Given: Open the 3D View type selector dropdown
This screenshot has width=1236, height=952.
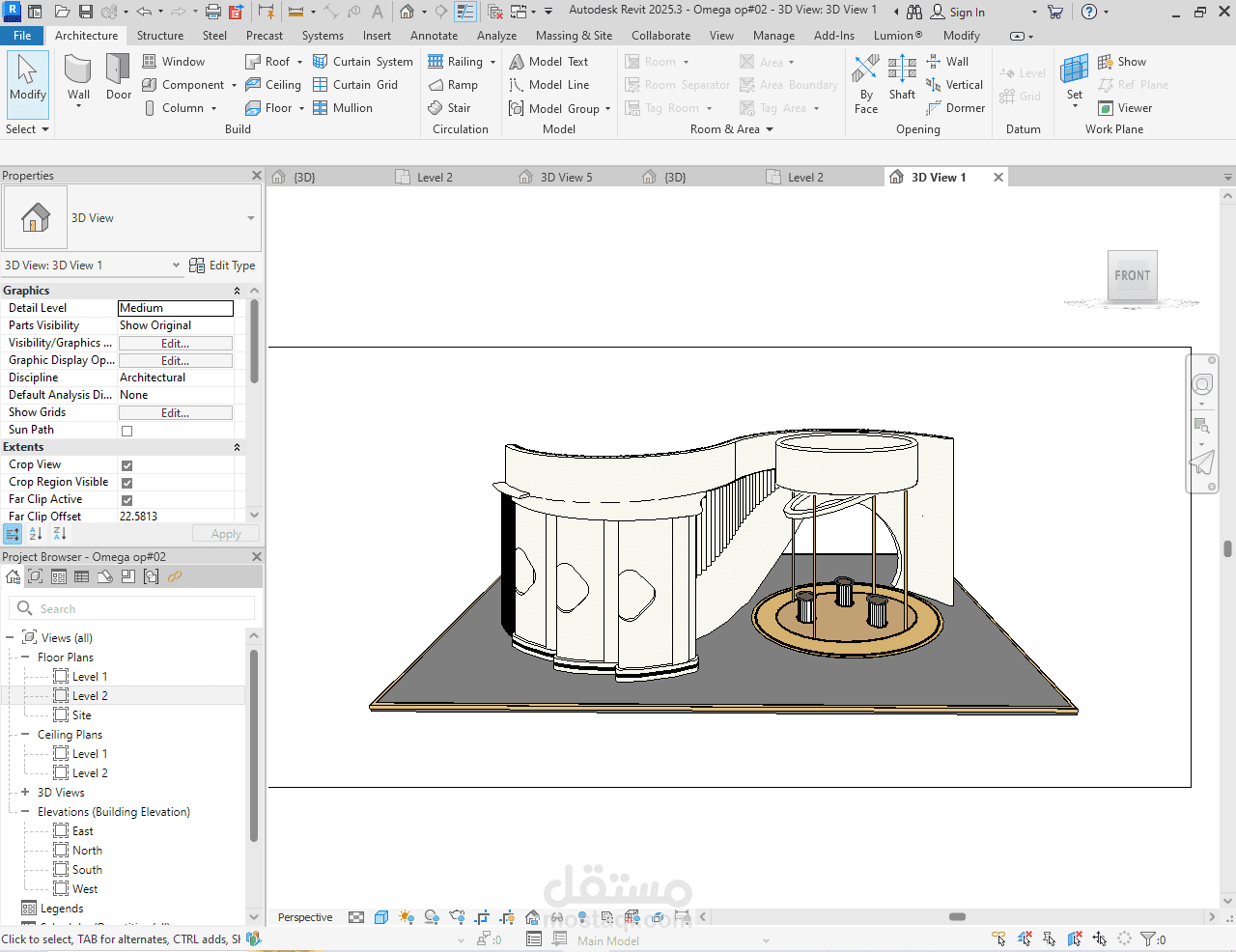Looking at the screenshot, I should (250, 218).
